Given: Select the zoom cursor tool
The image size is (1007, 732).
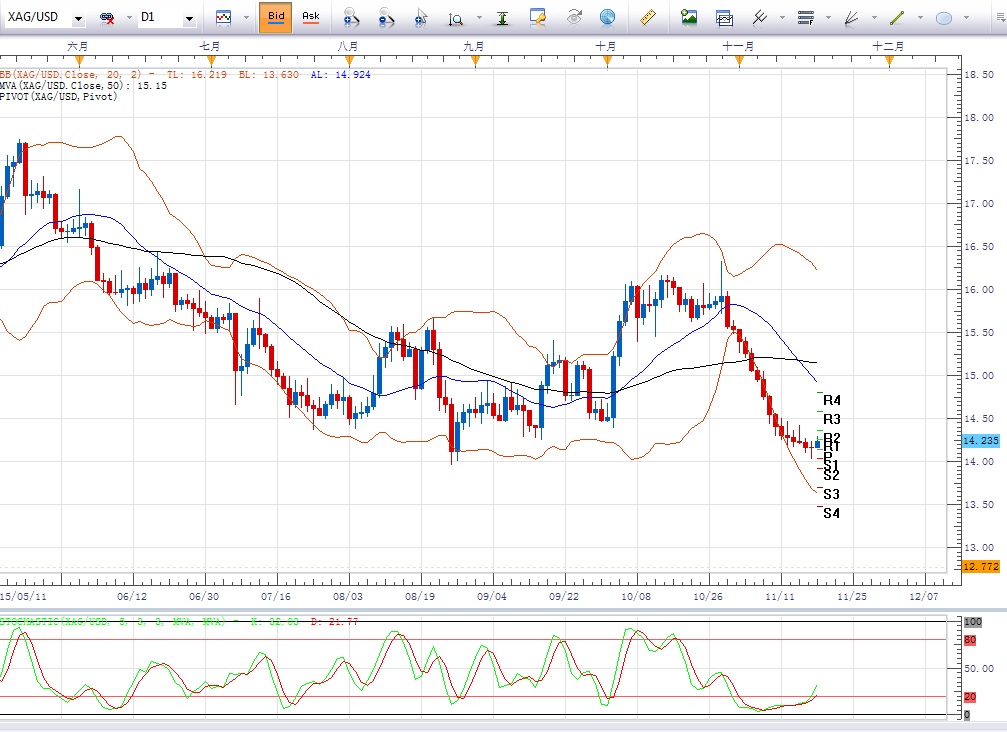Looking at the screenshot, I should pyautogui.click(x=421, y=17).
